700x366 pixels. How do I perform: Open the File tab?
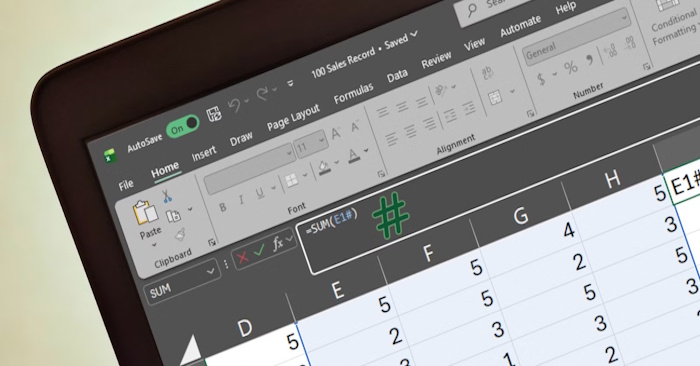[126, 184]
